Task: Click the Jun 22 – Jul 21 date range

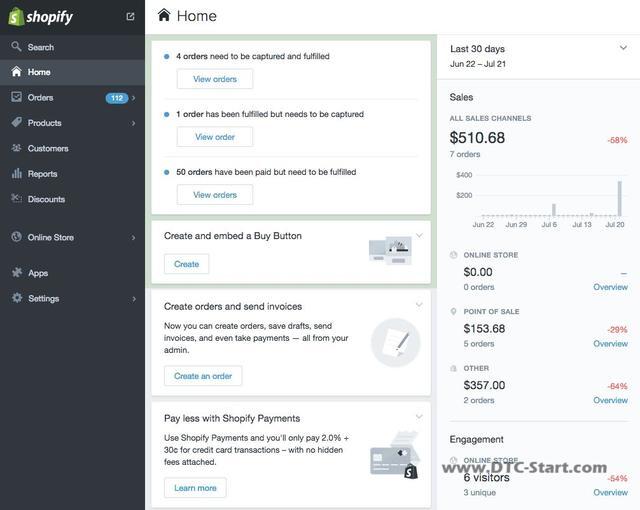Action: click(478, 64)
